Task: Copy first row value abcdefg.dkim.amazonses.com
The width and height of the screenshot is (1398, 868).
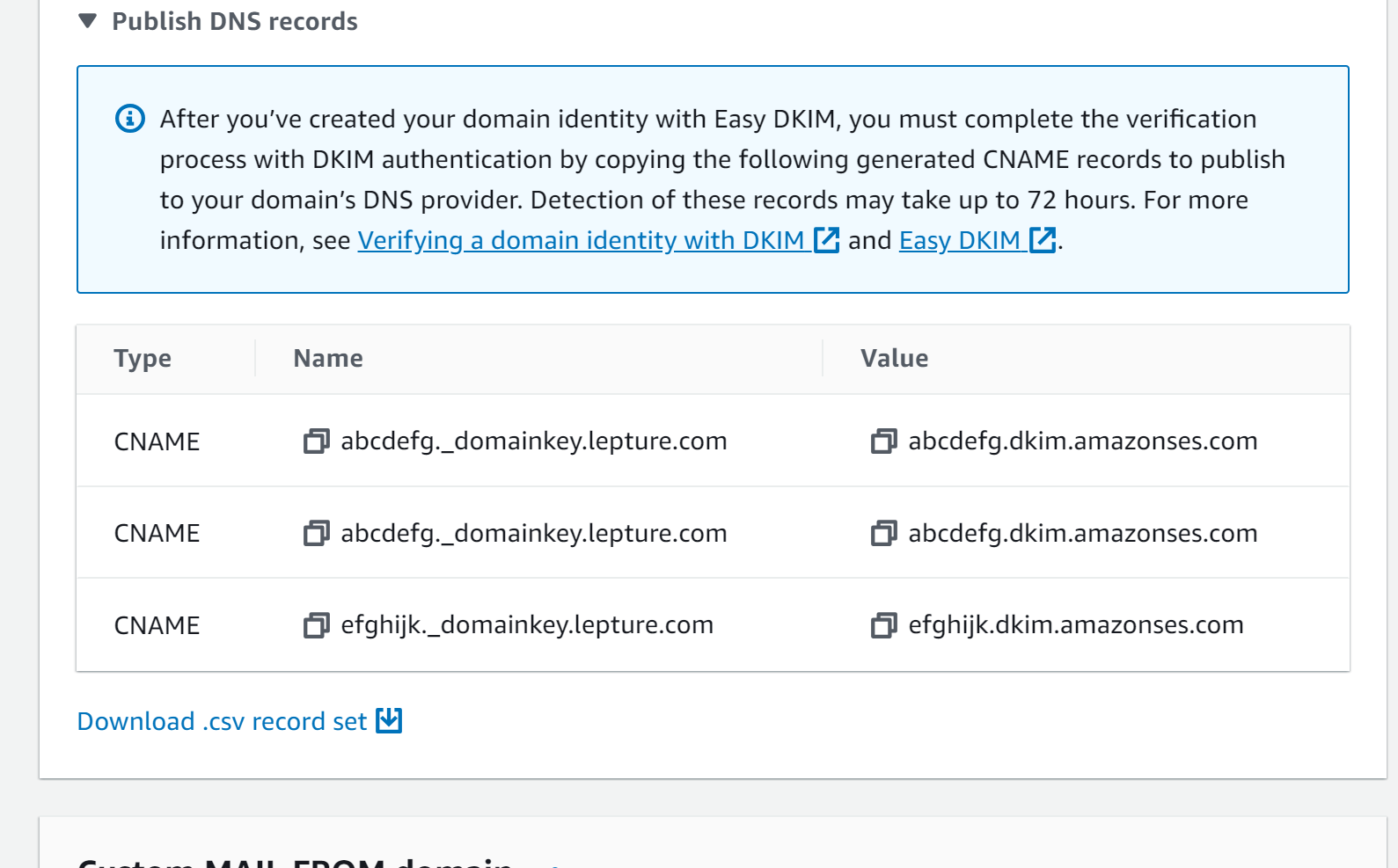Action: [883, 441]
